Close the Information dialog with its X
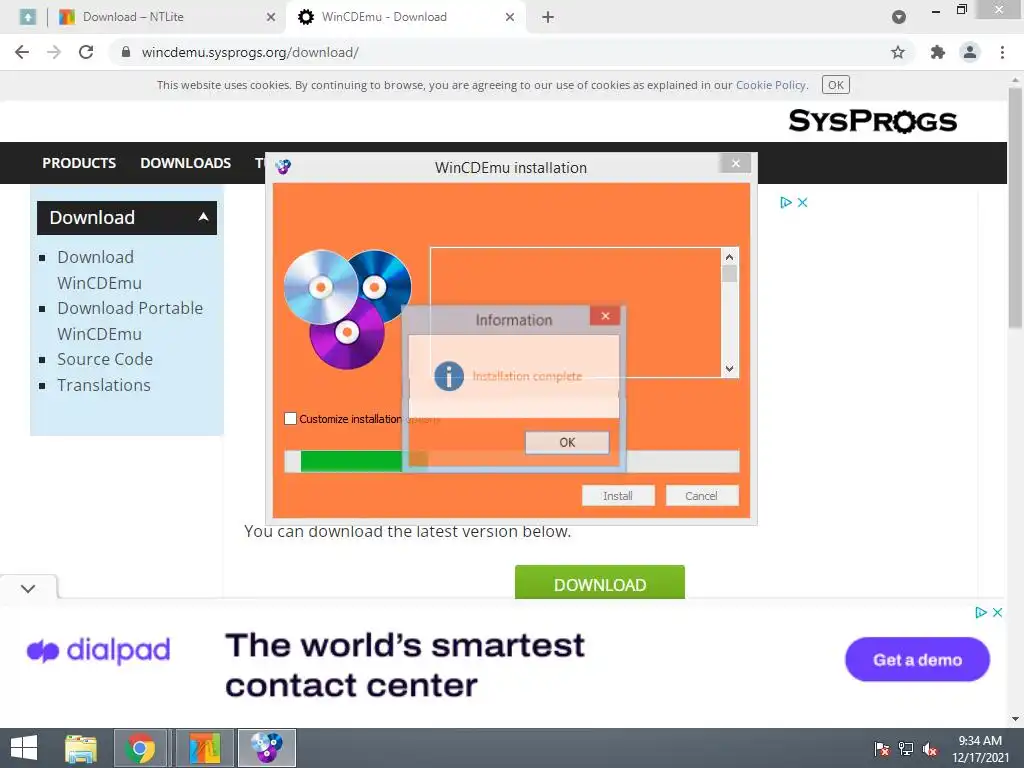1024x768 pixels. 605,316
